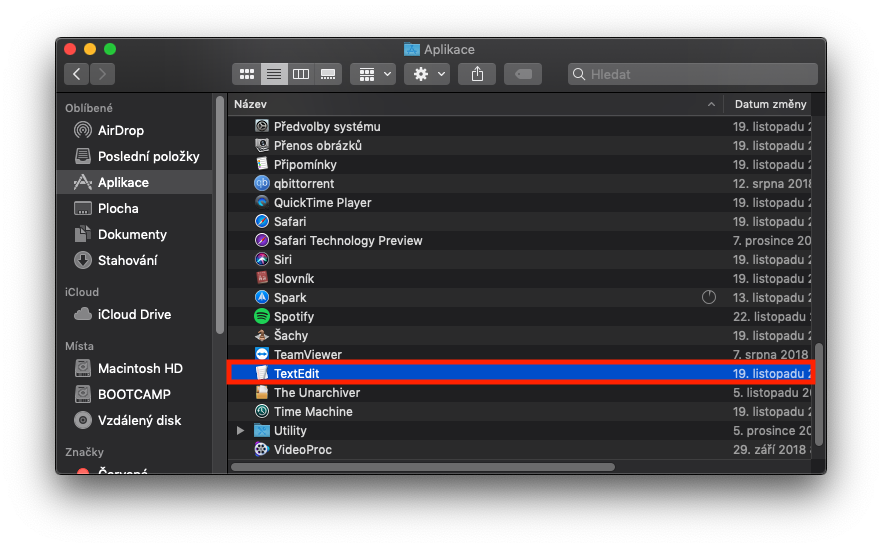This screenshot has width=882, height=548.
Task: Select the Šachy app icon
Action: point(262,335)
